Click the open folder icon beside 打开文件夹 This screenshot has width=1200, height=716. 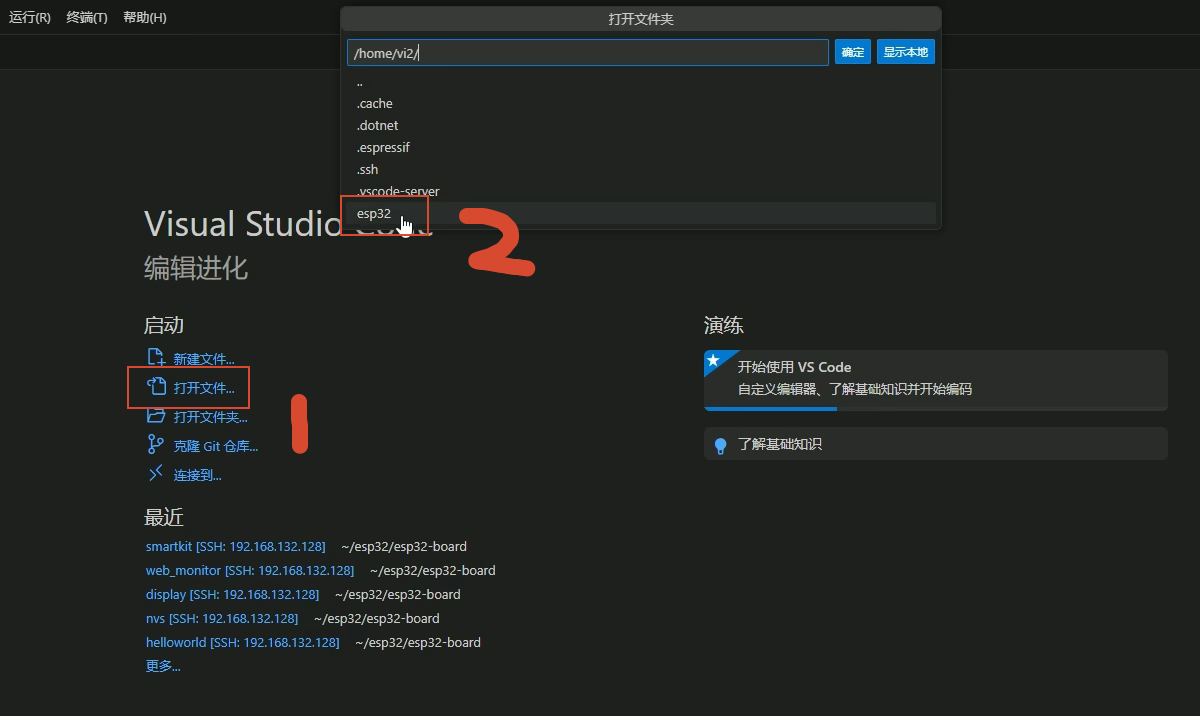[x=156, y=416]
